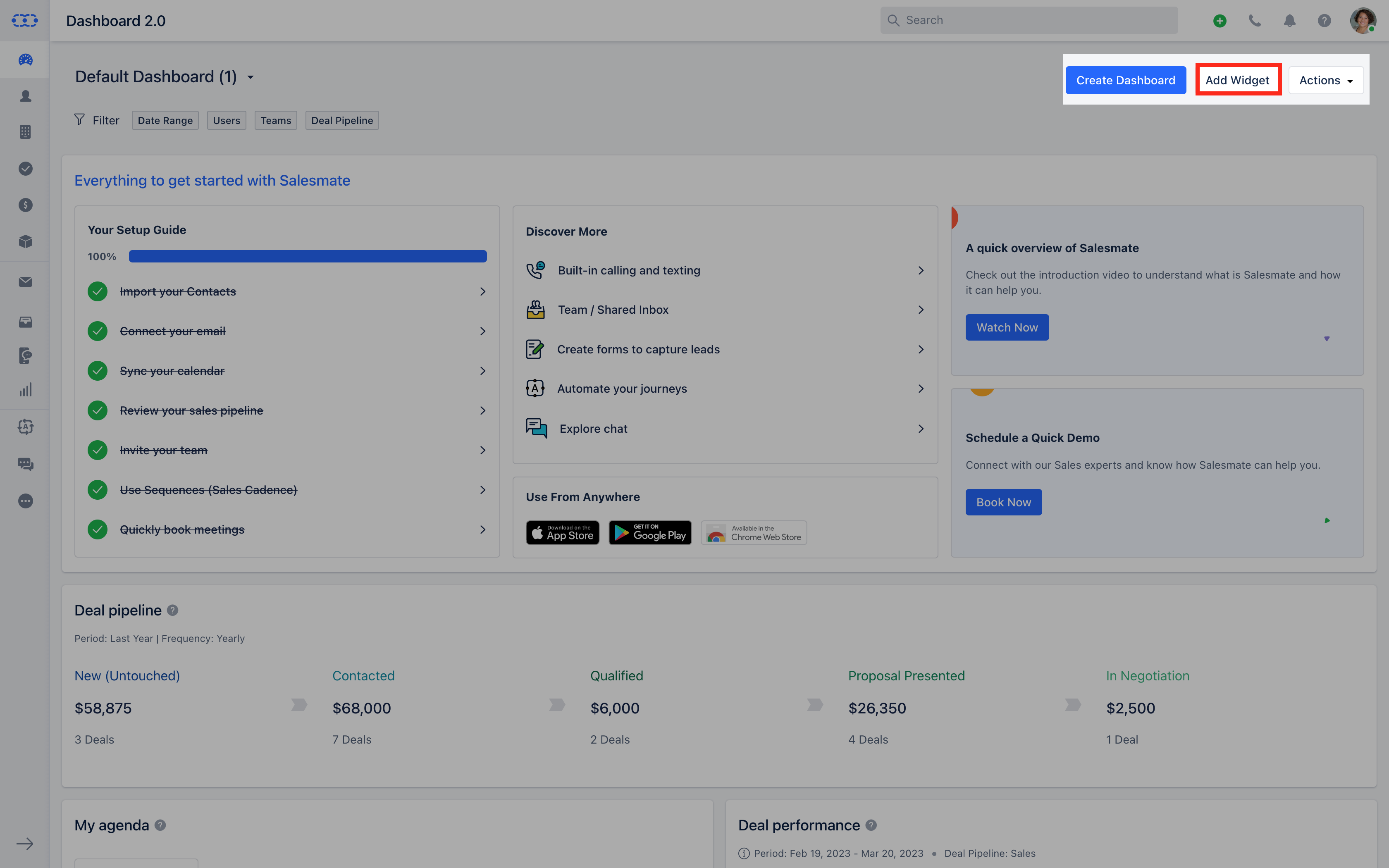Toggle Connect your email checkmark
Screen dimensions: 1389x868
(98, 331)
